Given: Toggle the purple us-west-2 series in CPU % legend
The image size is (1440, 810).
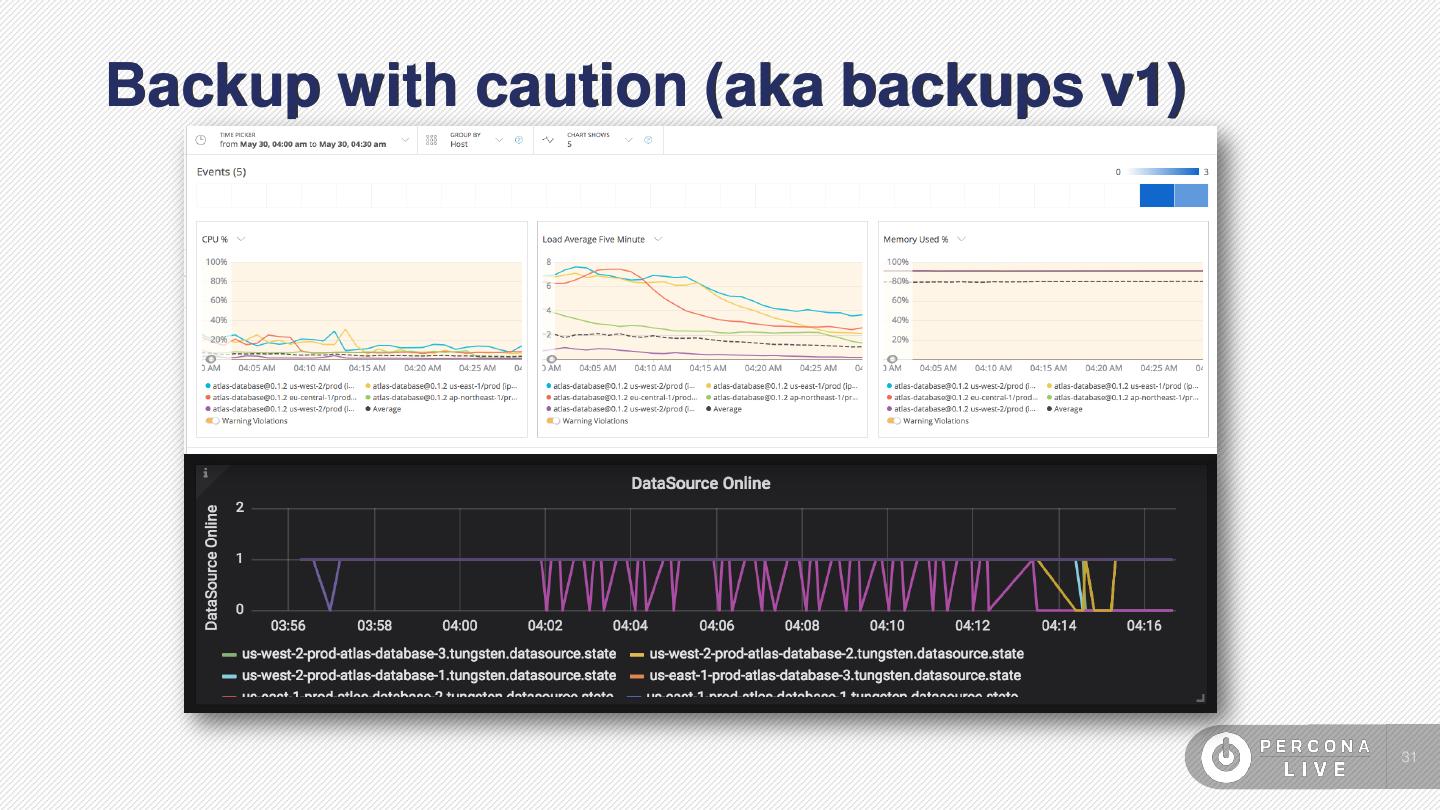Looking at the screenshot, I should 280,409.
